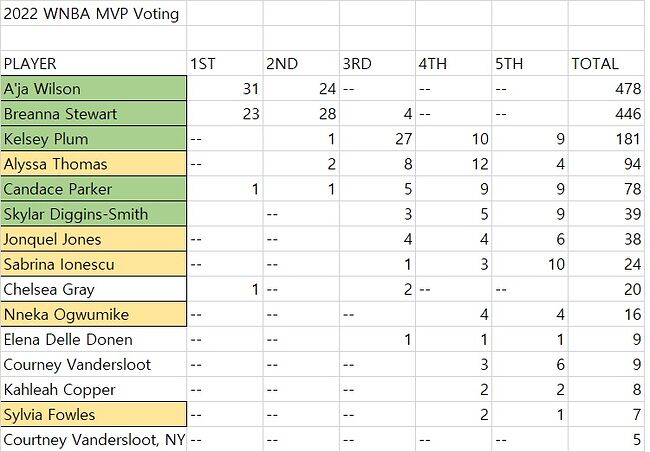650x452 pixels.
Task: Select the PLAYER column header cell
Action: [93, 63]
